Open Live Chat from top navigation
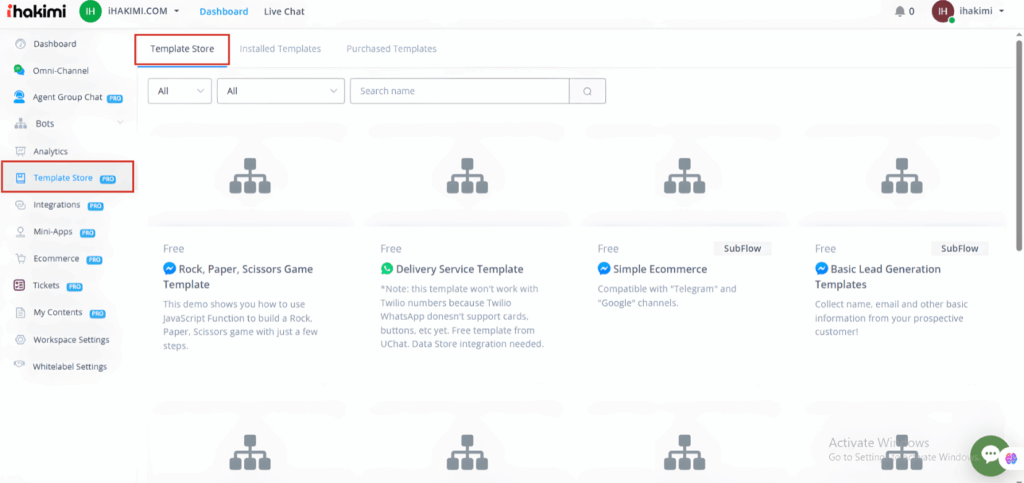The image size is (1024, 483). [x=284, y=12]
